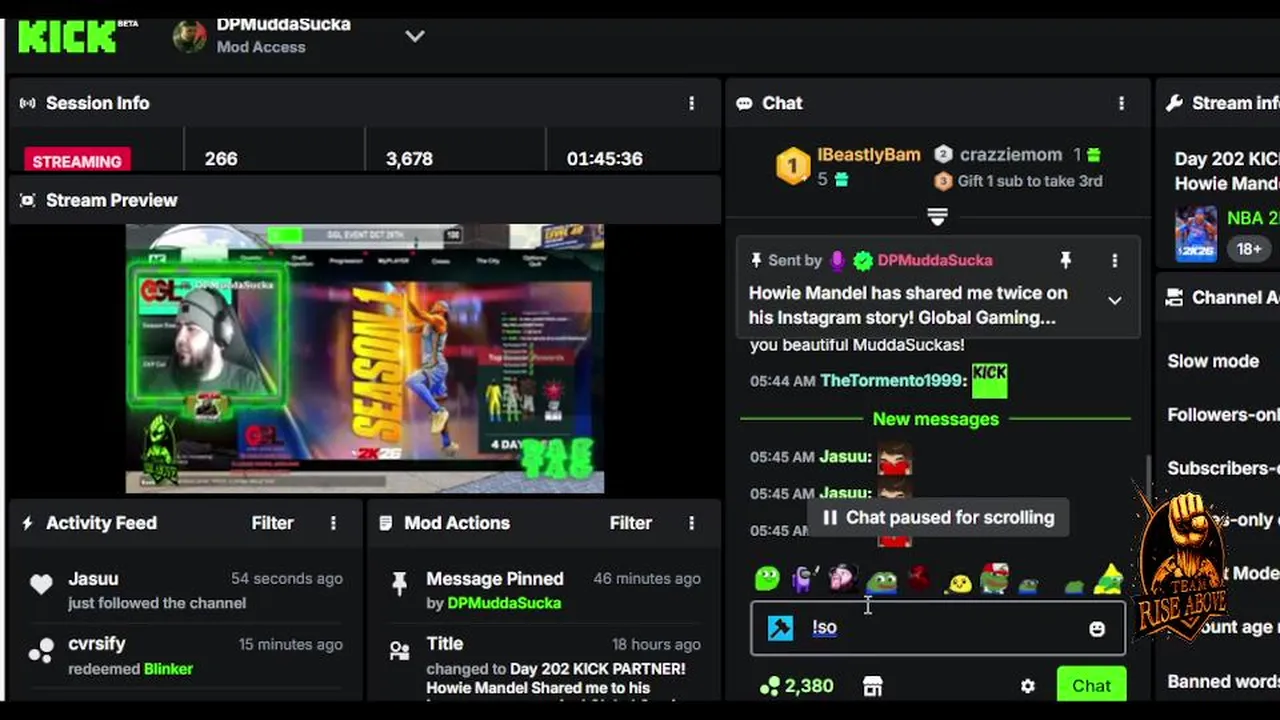Pick the green blob emote
The width and height of the screenshot is (1280, 720).
point(767,578)
